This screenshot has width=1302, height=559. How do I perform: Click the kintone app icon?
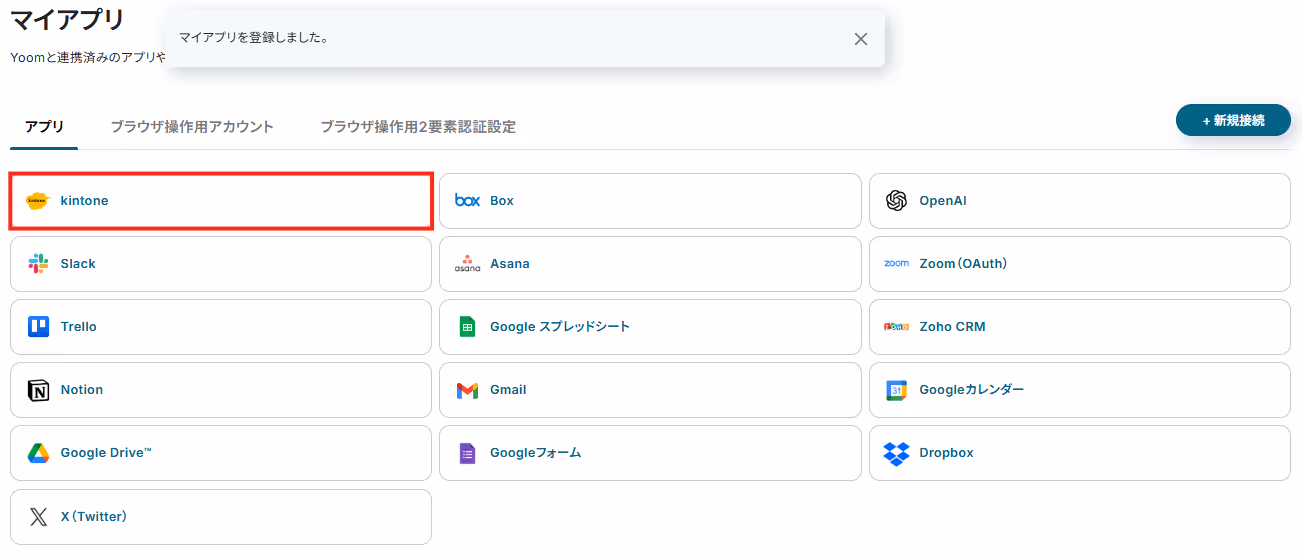pyautogui.click(x=38, y=201)
